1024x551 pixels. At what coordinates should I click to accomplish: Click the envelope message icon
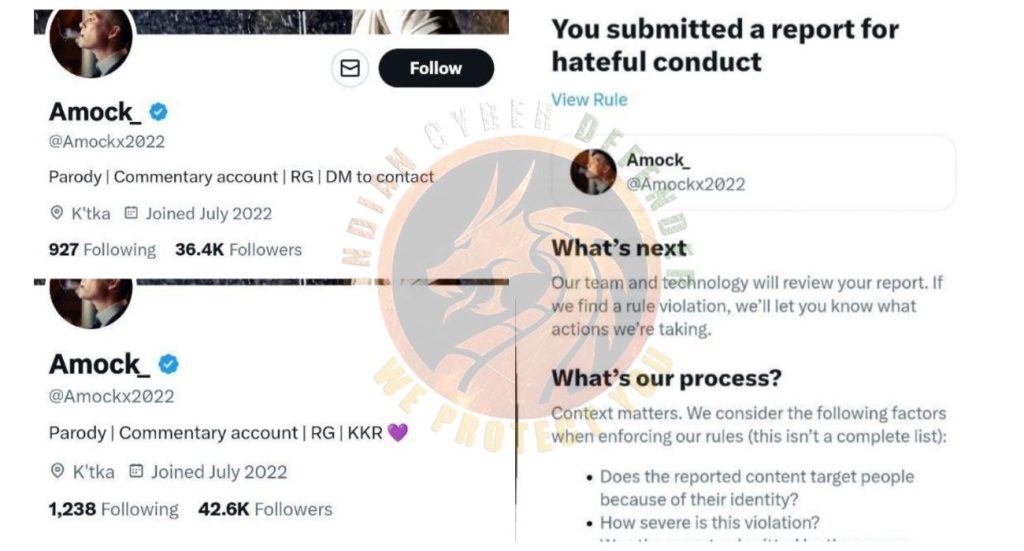click(350, 68)
